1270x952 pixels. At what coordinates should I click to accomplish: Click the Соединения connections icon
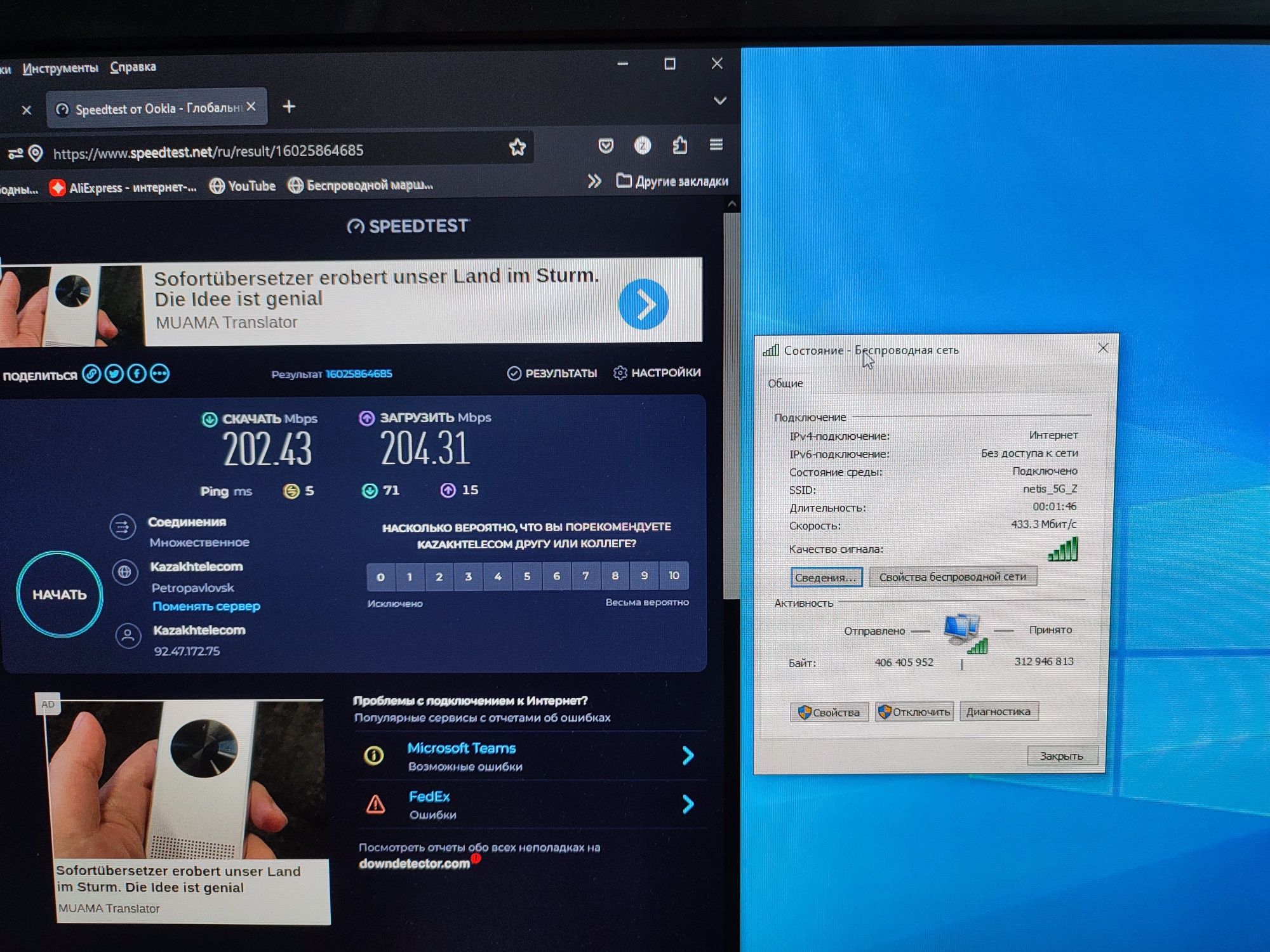point(123,527)
